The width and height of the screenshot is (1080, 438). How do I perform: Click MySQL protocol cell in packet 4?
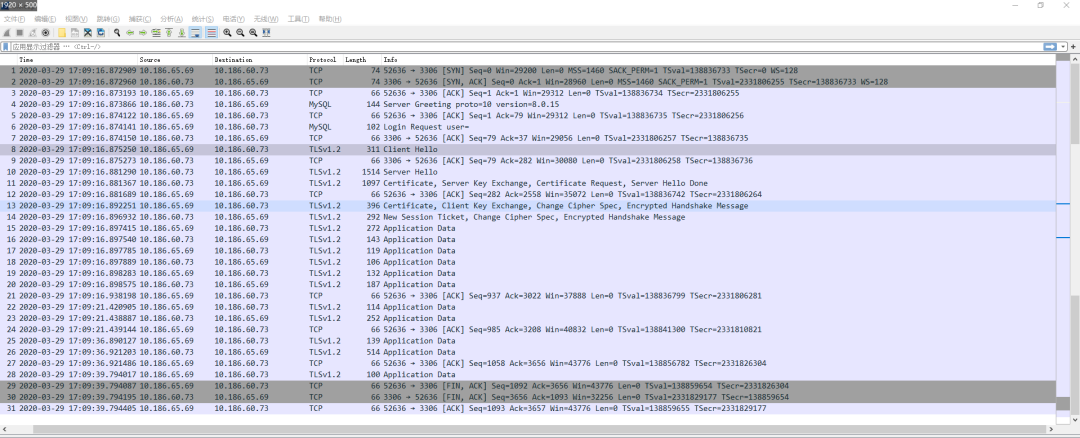point(319,104)
